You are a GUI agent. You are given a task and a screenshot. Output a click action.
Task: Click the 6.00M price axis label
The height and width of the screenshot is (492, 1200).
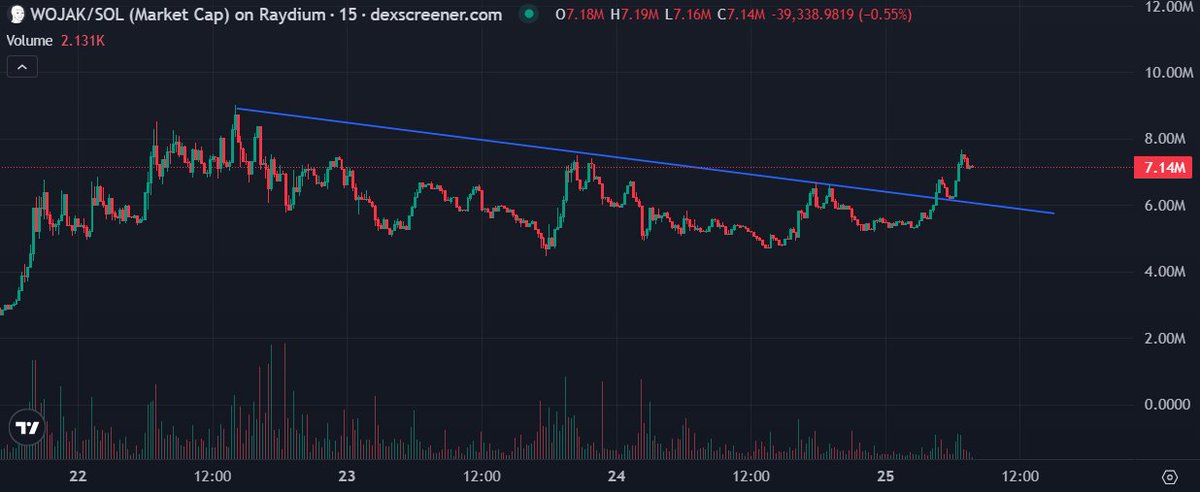(1164, 206)
